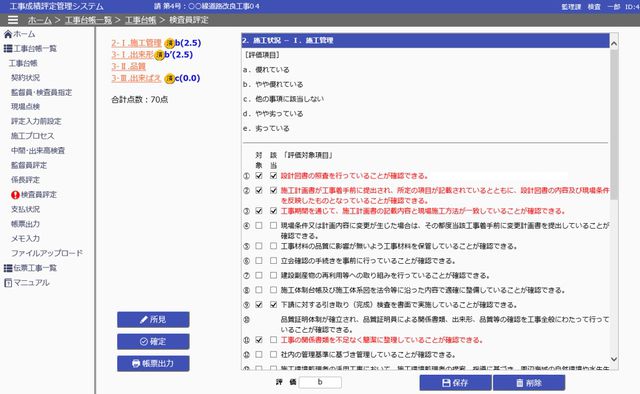The width and height of the screenshot is (640, 394).
Task: Check 該当 checkbox for item ⑪
Action: pyautogui.click(x=273, y=340)
